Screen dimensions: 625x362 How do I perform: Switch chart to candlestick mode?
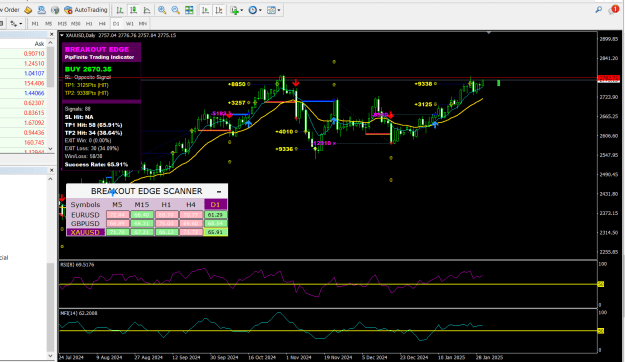(x=133, y=10)
